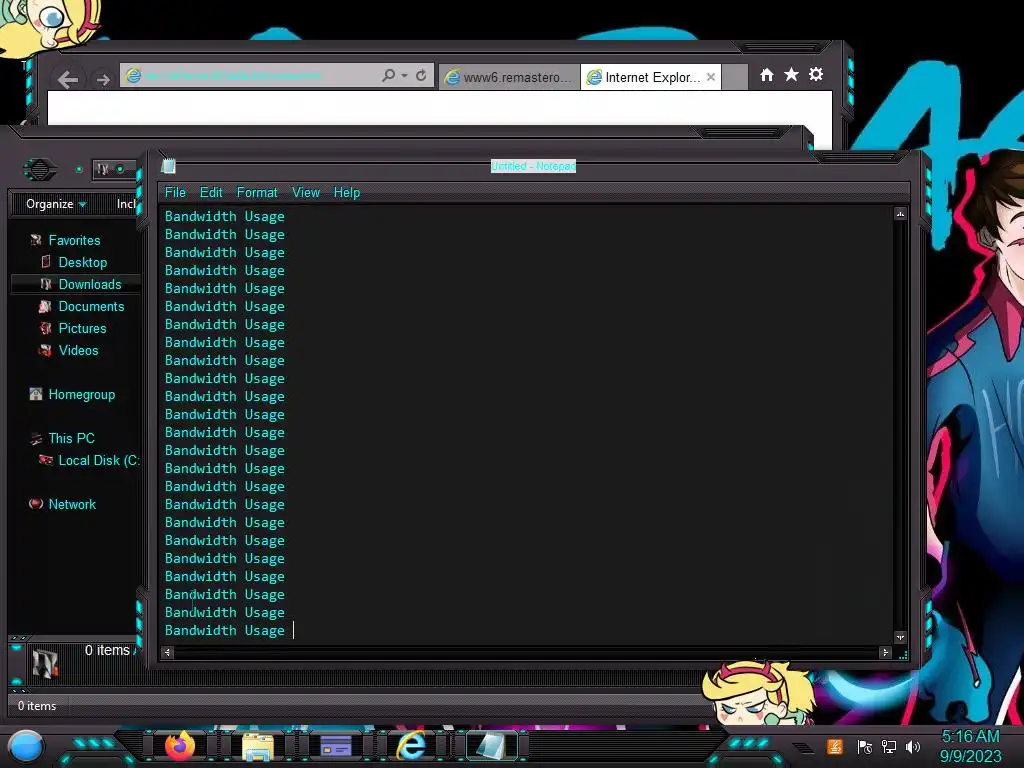Screen dimensions: 1024x768
Task: Go to the Internet Explorer home page
Action: [767, 75]
